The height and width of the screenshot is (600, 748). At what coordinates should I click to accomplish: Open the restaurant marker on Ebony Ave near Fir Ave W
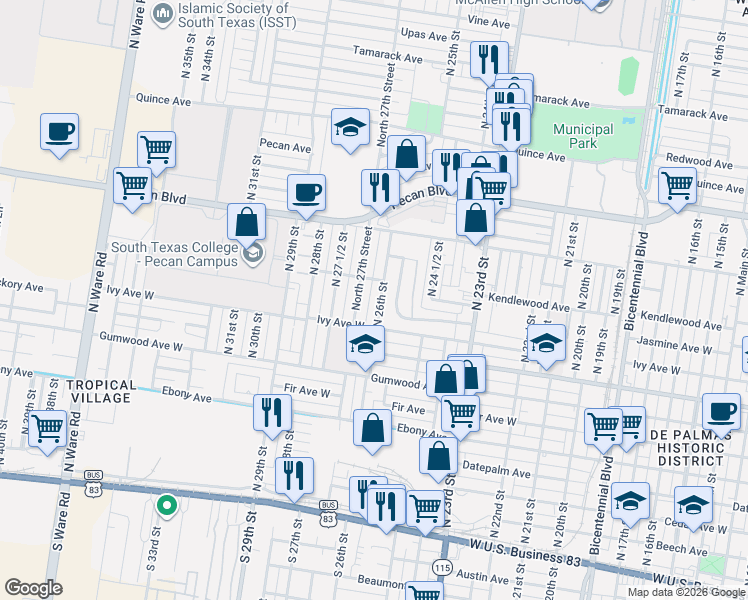point(272,416)
